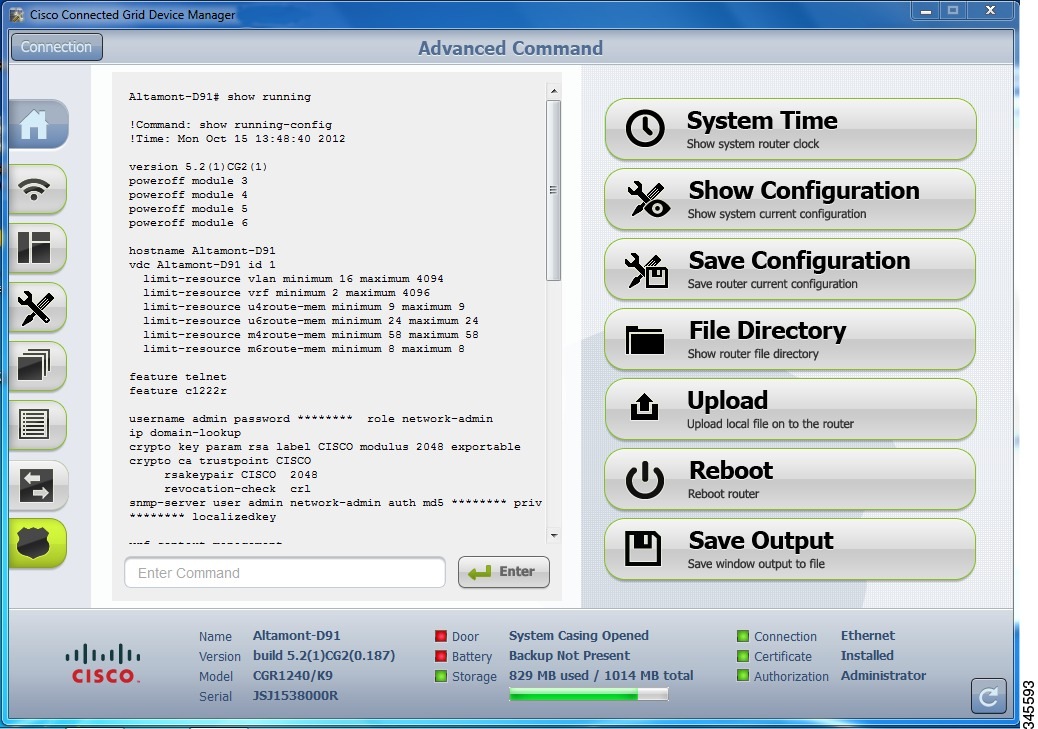This screenshot has width=1038, height=729.
Task: Click the Enter Command input field
Action: point(285,573)
